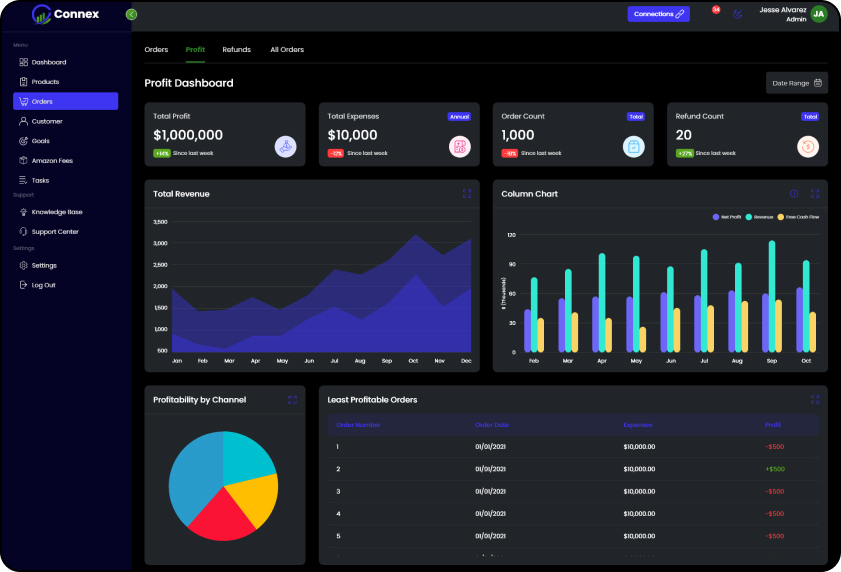Expand Profitability by Channel chart fullscreen
This screenshot has height=572, width=841.
coord(293,400)
